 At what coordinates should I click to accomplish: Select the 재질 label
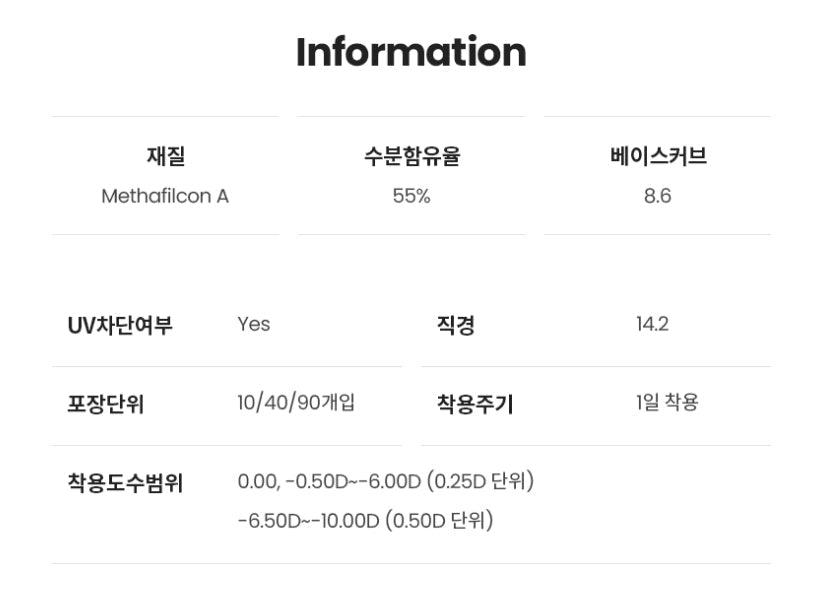click(165, 156)
